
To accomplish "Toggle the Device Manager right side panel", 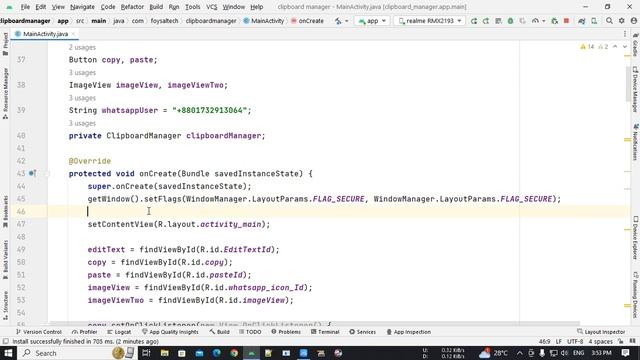I will 635,89.
